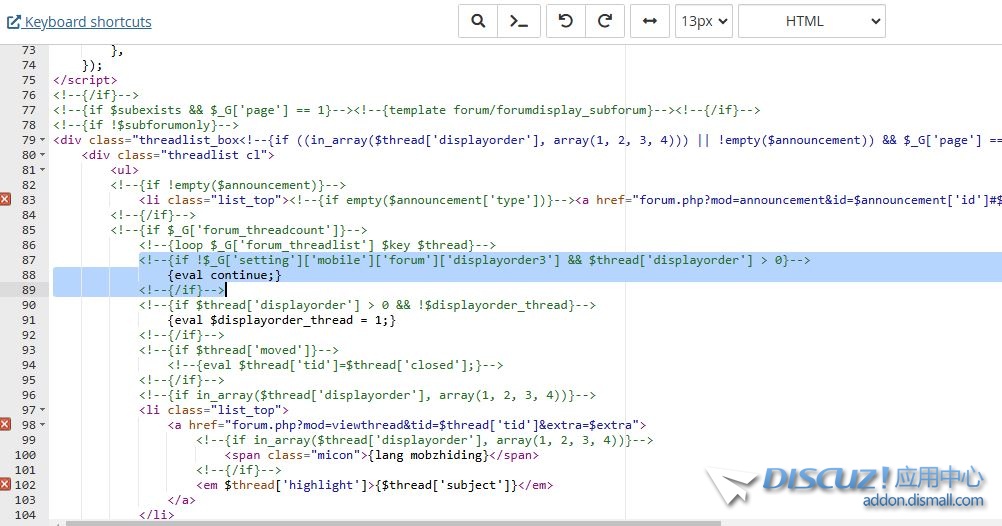Collapse the fold arrow at line 80
The height and width of the screenshot is (526, 1002).
43,155
